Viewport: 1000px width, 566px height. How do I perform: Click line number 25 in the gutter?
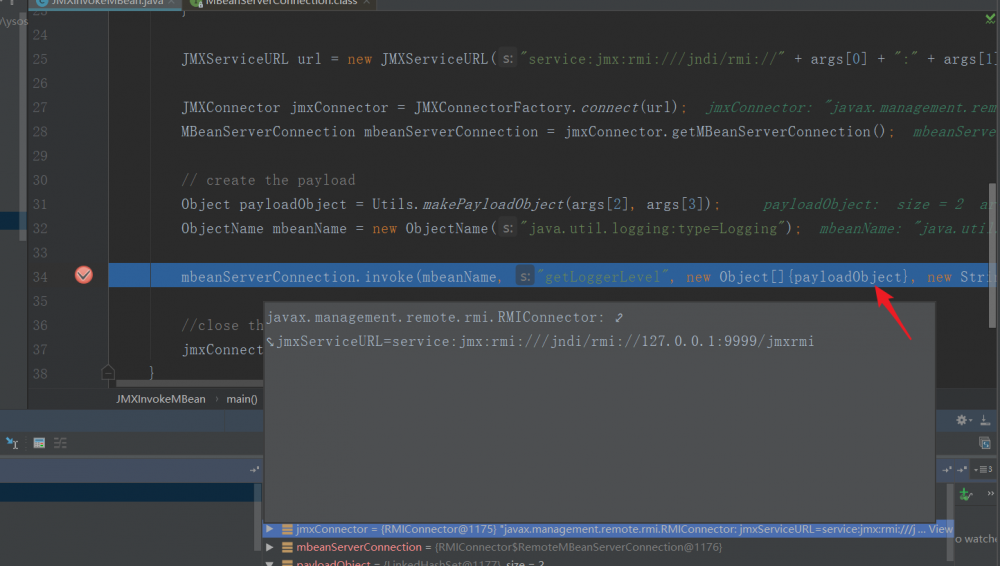pyautogui.click(x=40, y=59)
